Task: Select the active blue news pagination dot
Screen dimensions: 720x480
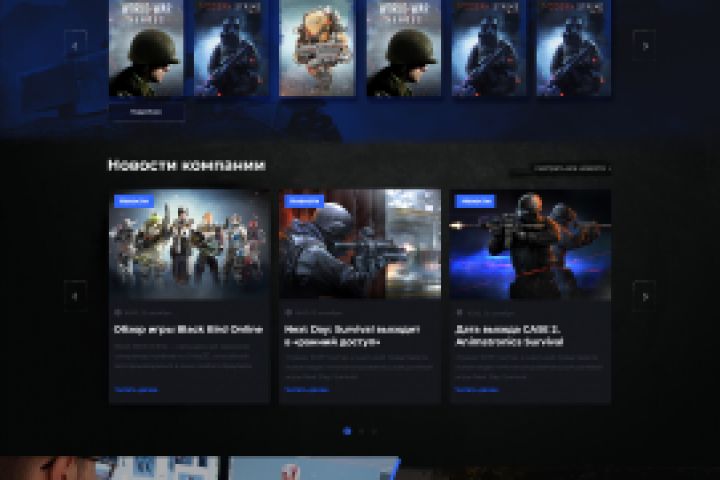Action: [347, 431]
